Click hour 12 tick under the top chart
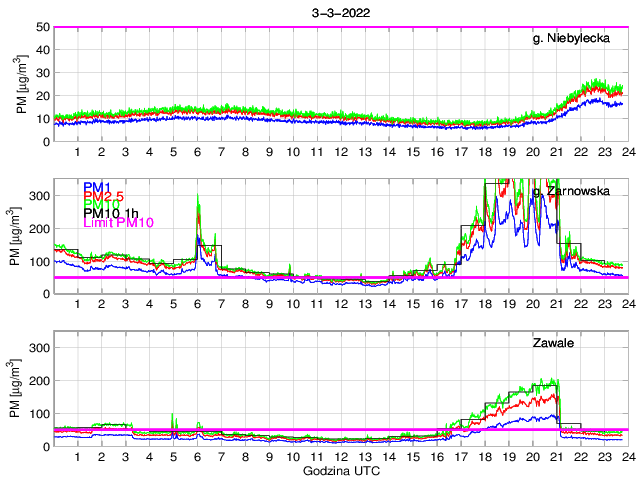 pyautogui.click(x=341, y=152)
